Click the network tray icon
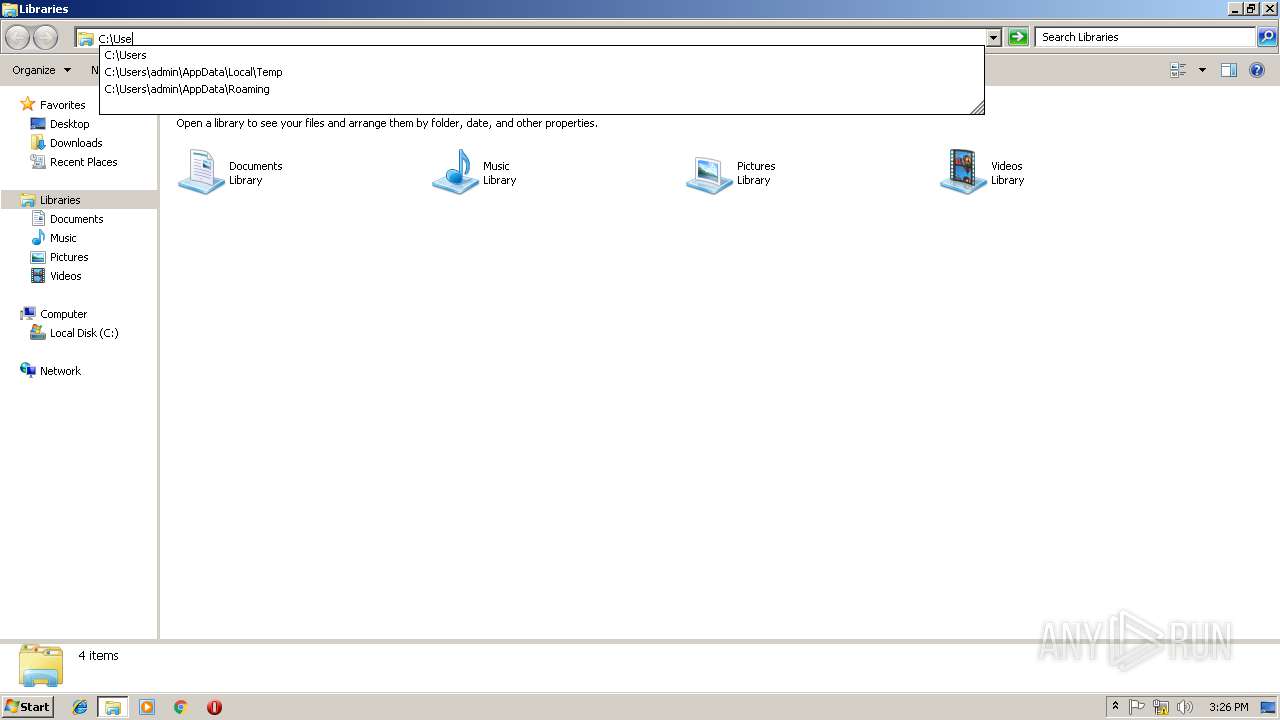Image resolution: width=1280 pixels, height=720 pixels. click(1161, 707)
